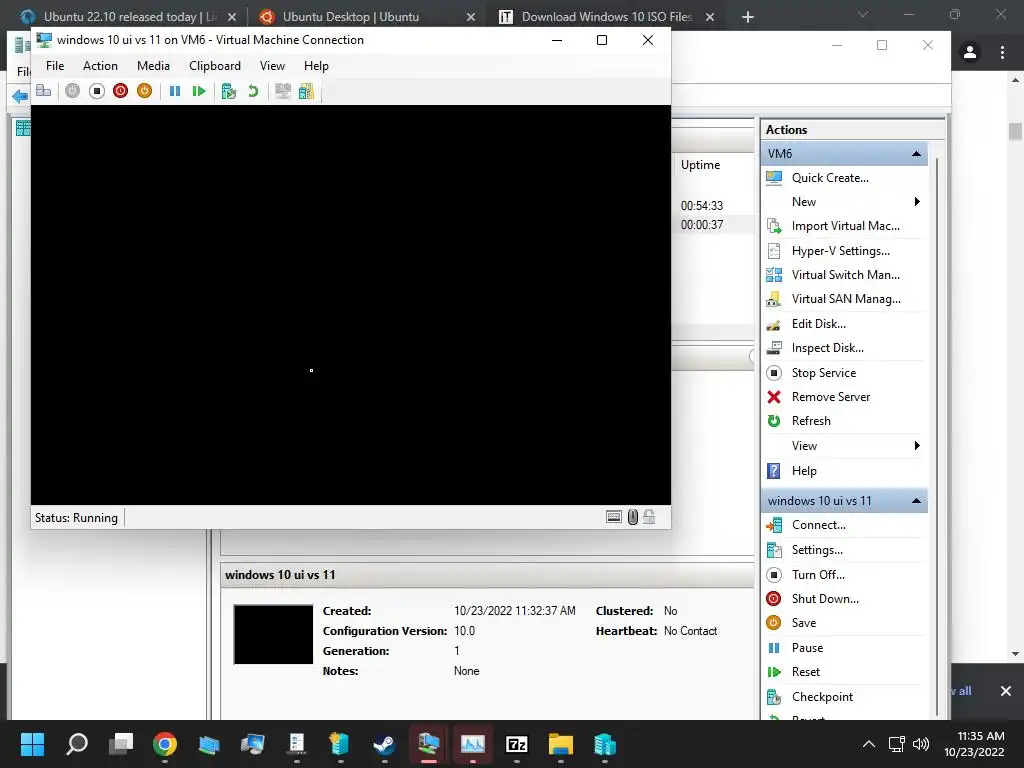This screenshot has height=768, width=1024.
Task: Click the Save icon in Actions pane
Action: click(x=774, y=623)
